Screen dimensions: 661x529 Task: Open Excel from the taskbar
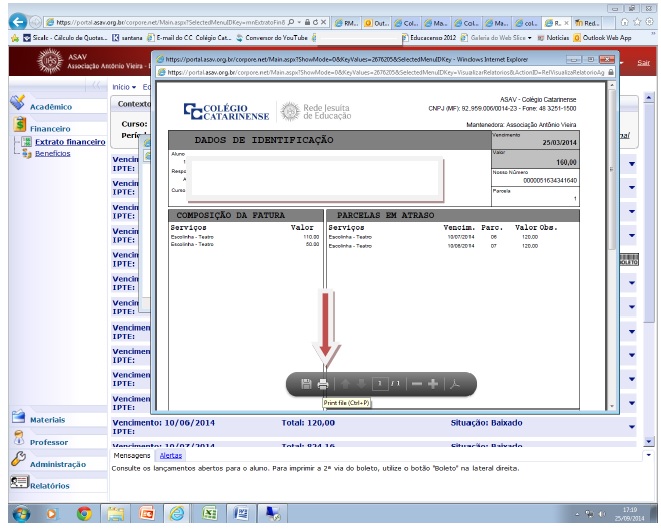(x=209, y=514)
